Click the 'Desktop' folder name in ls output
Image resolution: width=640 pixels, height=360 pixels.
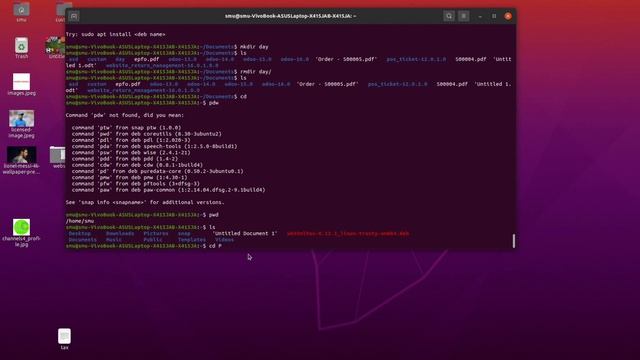(80, 233)
